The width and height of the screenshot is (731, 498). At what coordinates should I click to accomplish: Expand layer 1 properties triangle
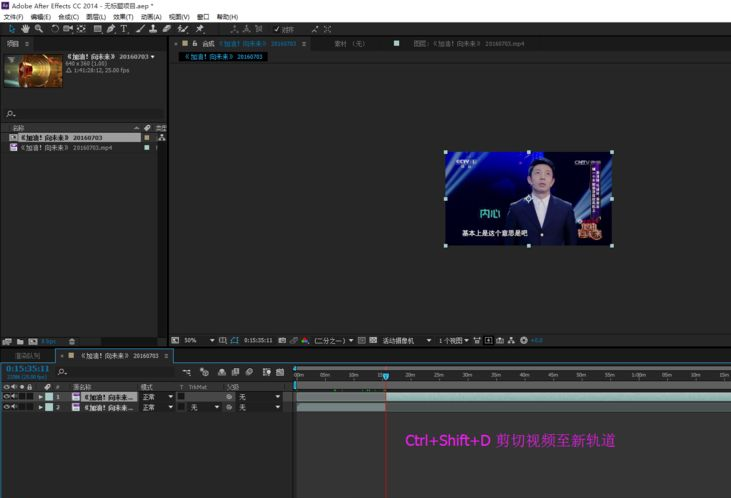coord(41,397)
